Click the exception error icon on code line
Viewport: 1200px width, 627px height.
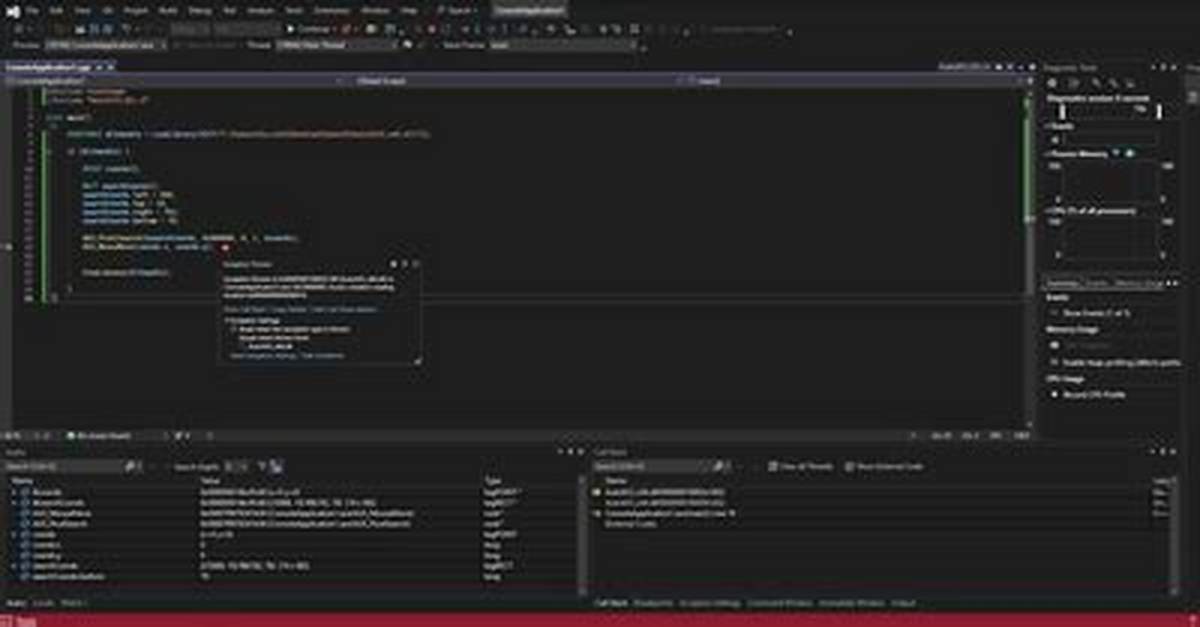click(226, 247)
